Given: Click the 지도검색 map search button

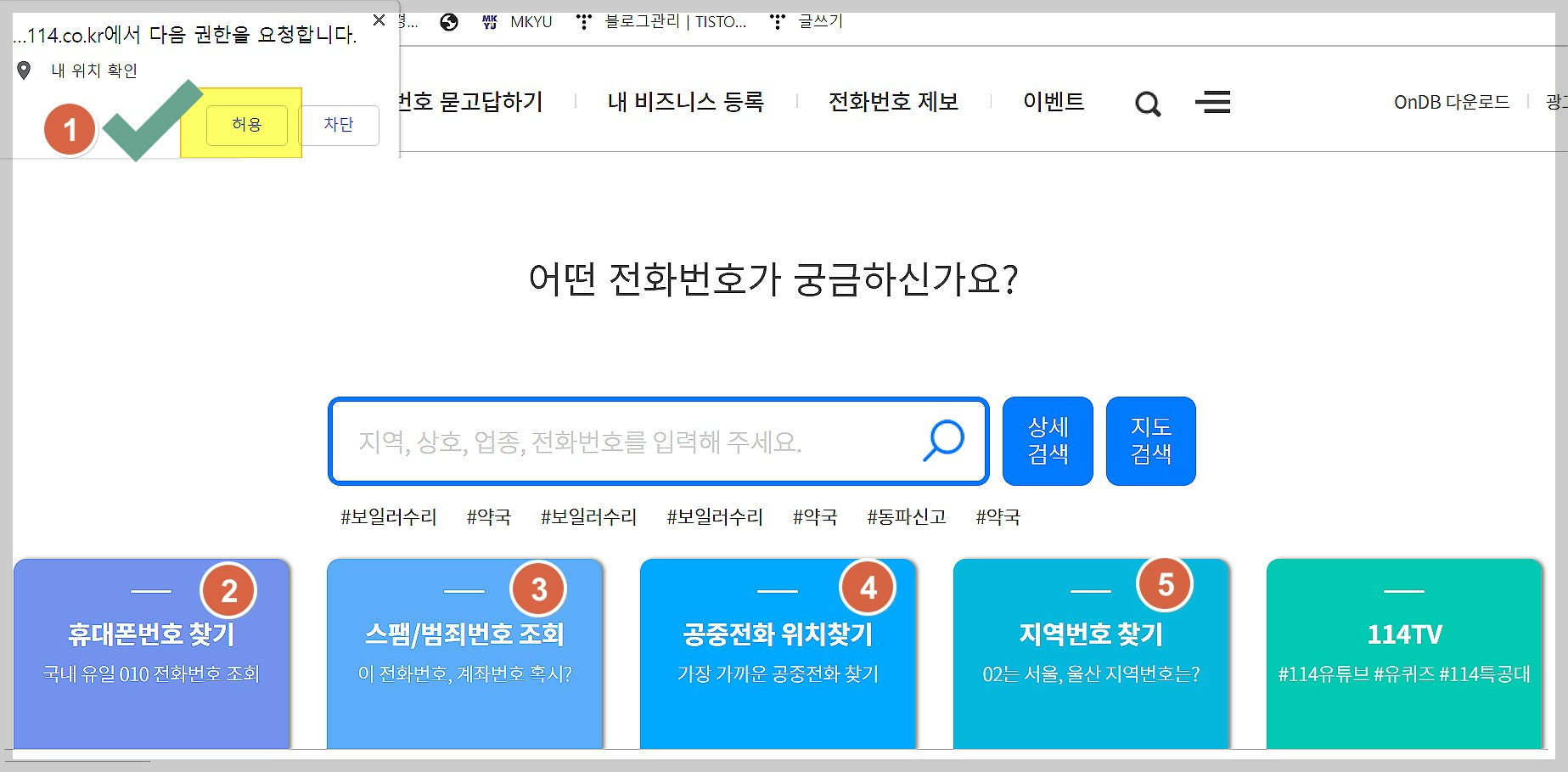Looking at the screenshot, I should click(1150, 440).
